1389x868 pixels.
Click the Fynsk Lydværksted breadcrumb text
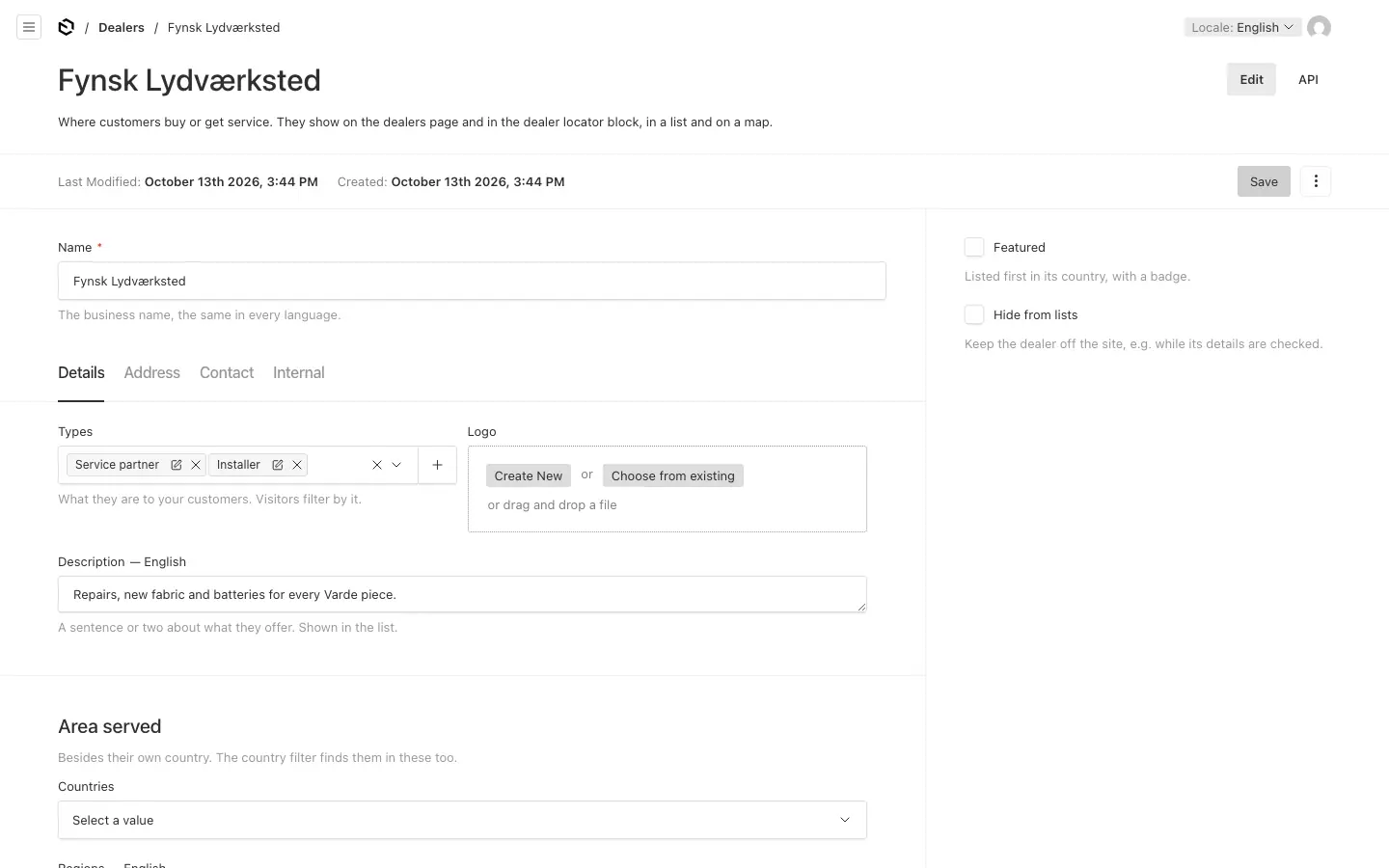(224, 27)
